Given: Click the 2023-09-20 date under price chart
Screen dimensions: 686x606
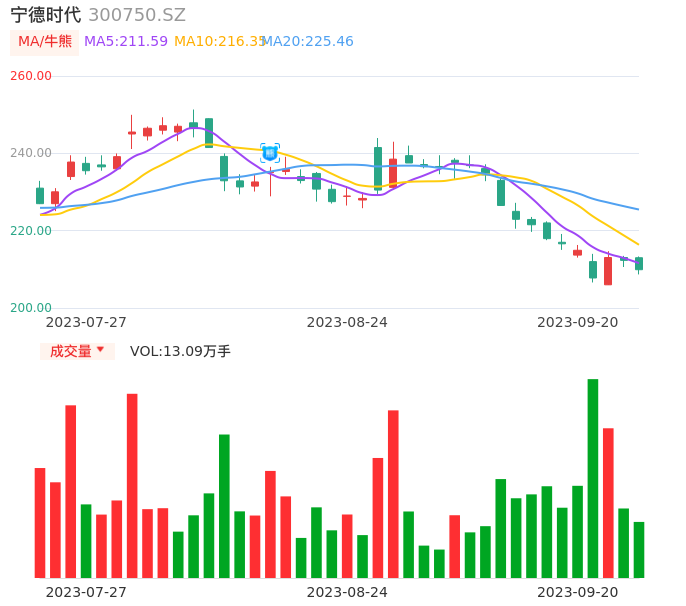Looking at the screenshot, I should pos(578,322).
